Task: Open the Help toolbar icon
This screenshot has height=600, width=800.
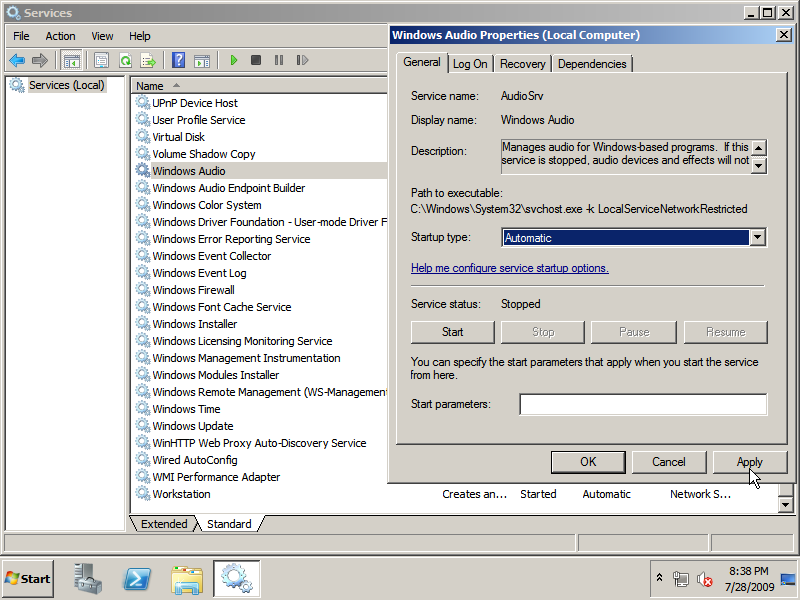Action: point(178,61)
